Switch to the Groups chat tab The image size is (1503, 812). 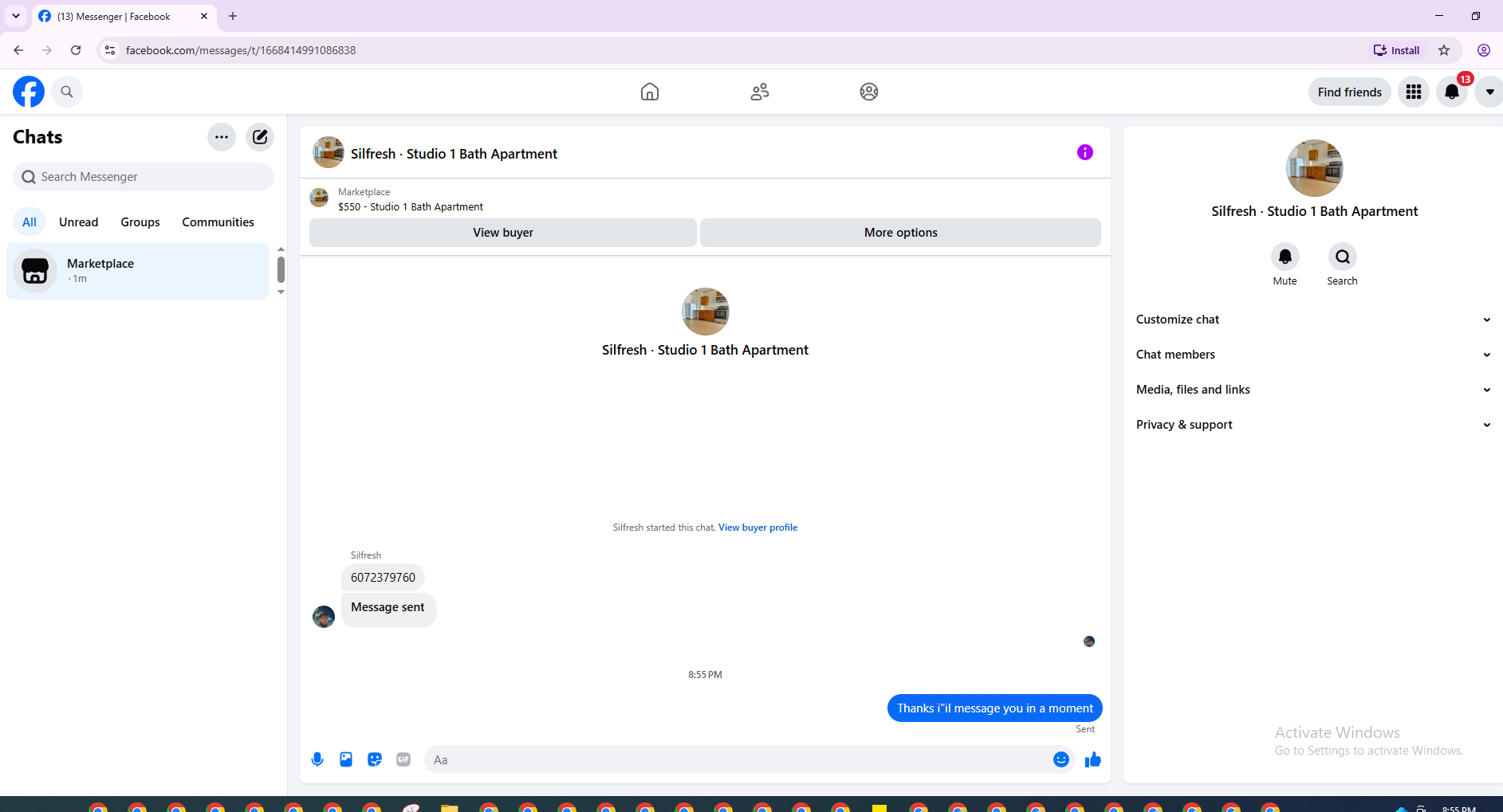140,222
